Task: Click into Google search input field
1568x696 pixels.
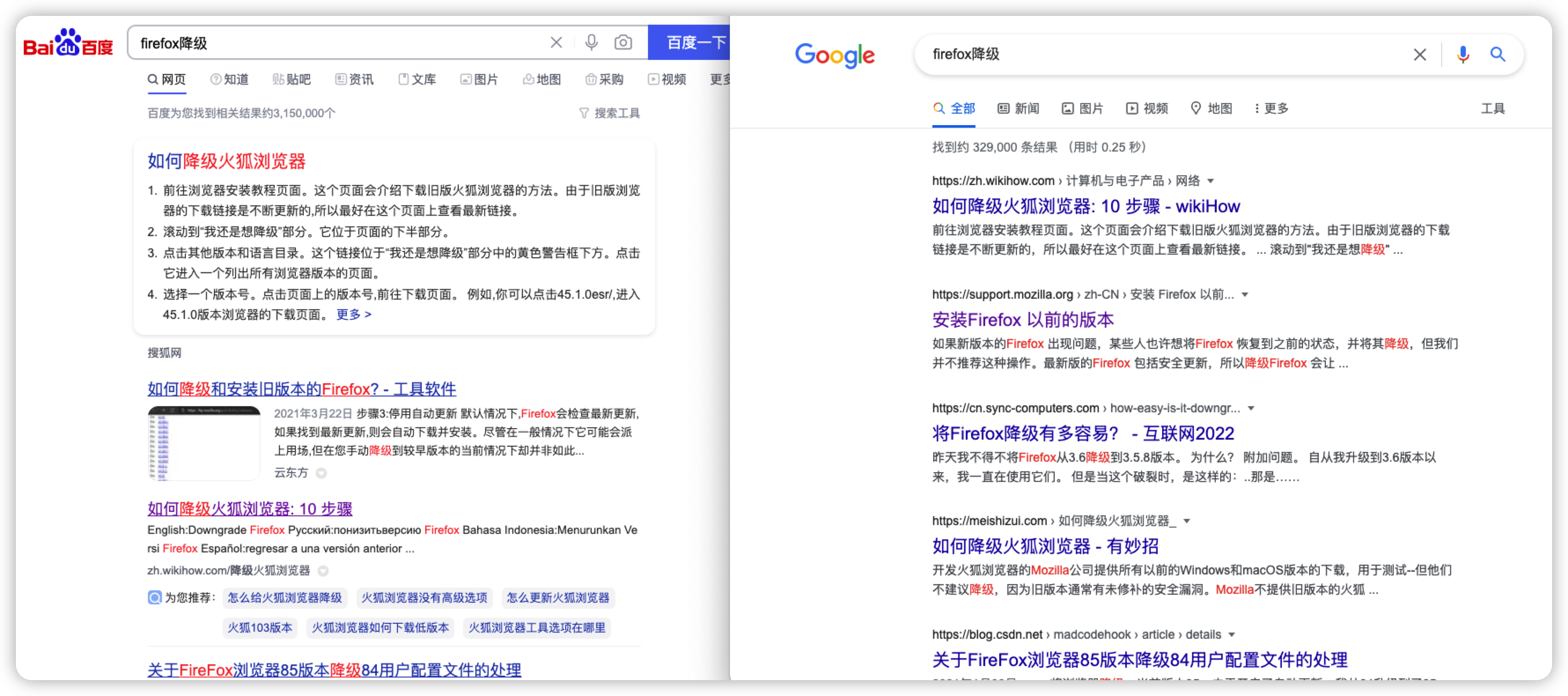Action: [1156, 55]
